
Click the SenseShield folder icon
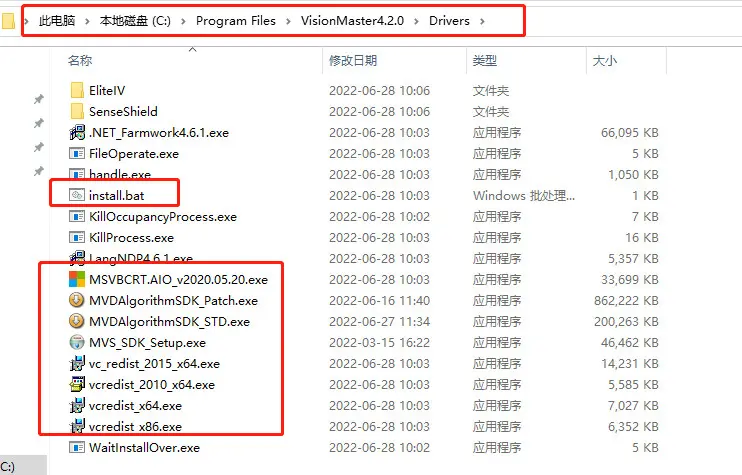[x=77, y=111]
